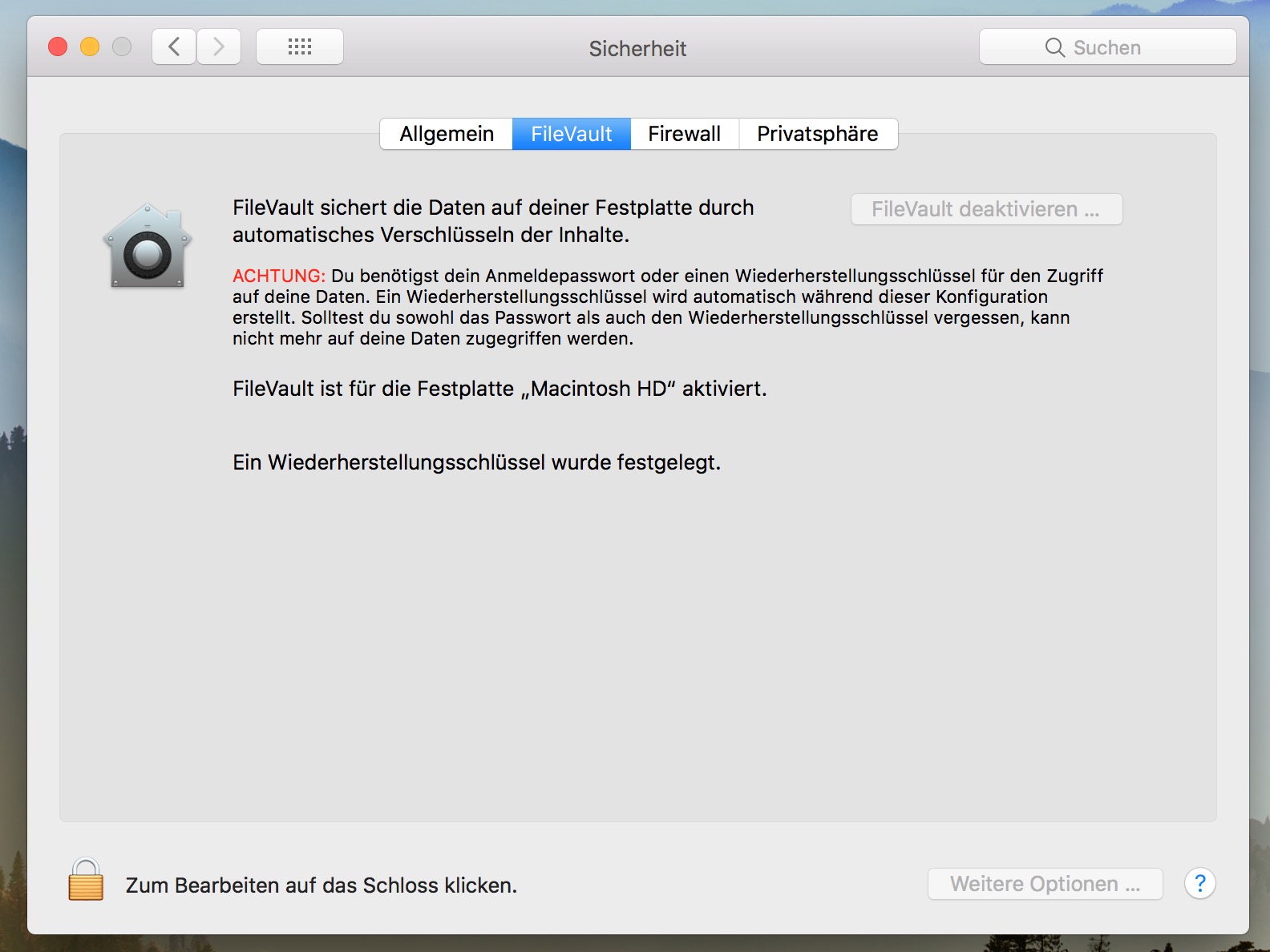1270x952 pixels.
Task: Show all preferences via grid icon
Action: 300,46
